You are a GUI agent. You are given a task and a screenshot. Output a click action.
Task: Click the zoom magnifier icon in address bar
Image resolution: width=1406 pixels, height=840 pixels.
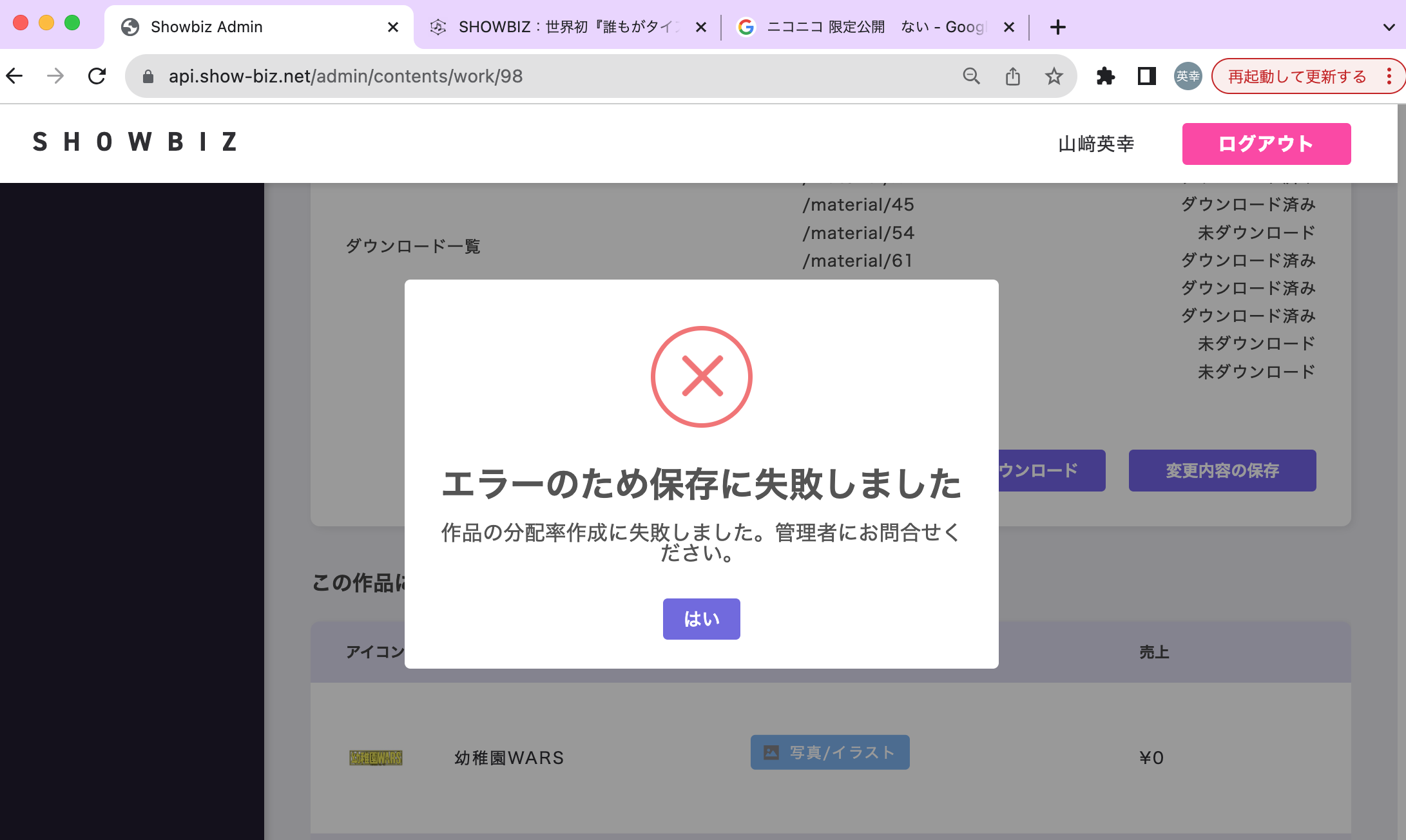(971, 76)
